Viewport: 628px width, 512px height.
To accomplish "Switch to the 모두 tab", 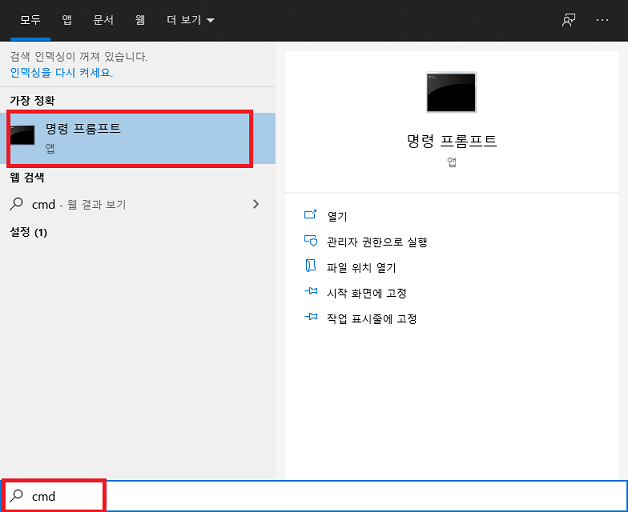I will click(30, 20).
